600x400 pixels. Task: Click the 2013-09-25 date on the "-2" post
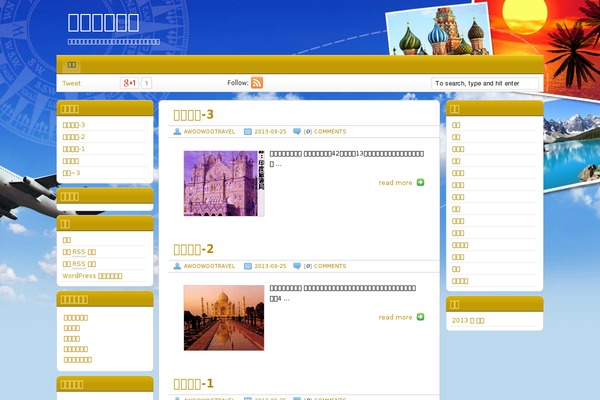(x=270, y=266)
